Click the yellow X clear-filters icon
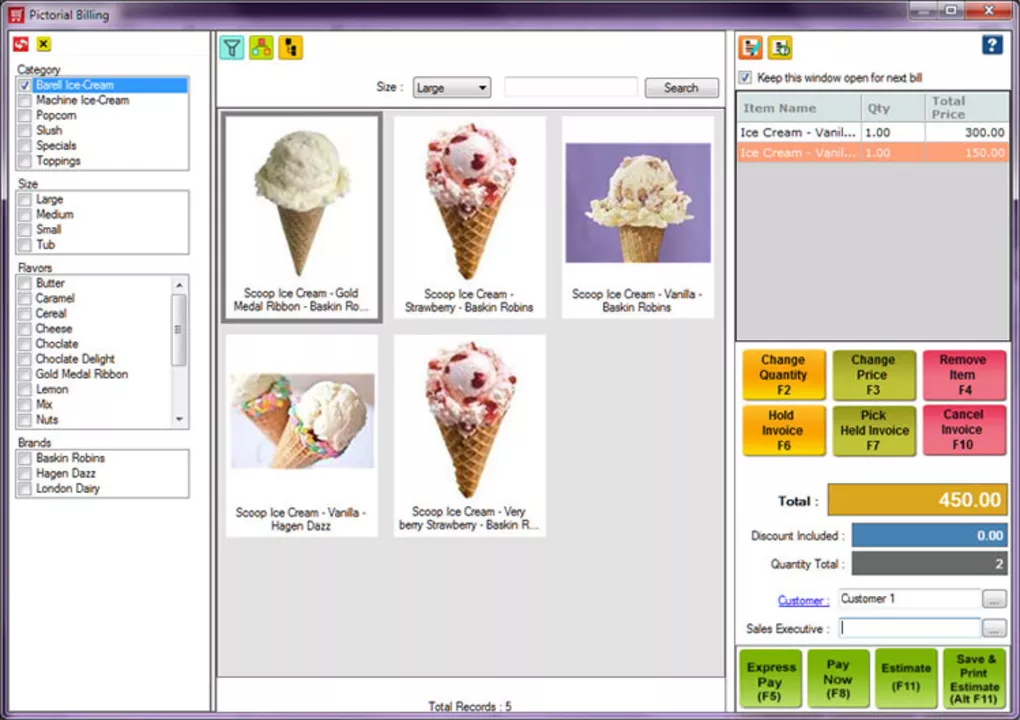The width and height of the screenshot is (1020, 720). click(44, 44)
